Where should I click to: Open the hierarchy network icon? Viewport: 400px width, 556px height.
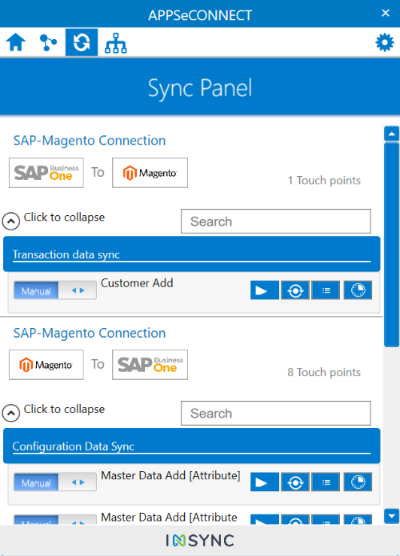[116, 43]
